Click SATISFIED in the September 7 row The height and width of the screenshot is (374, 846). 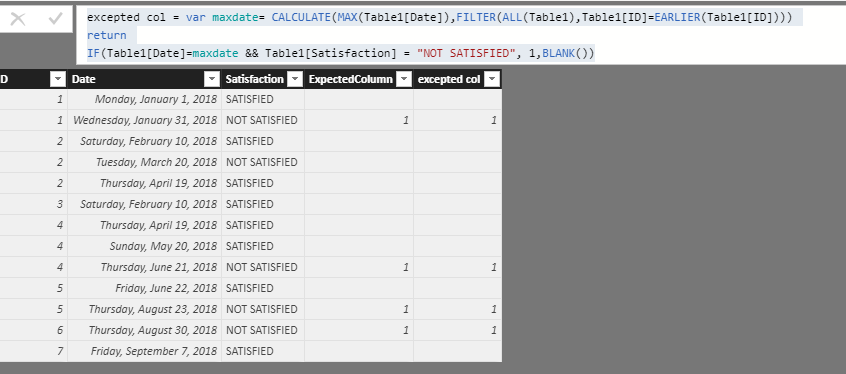[x=250, y=352]
